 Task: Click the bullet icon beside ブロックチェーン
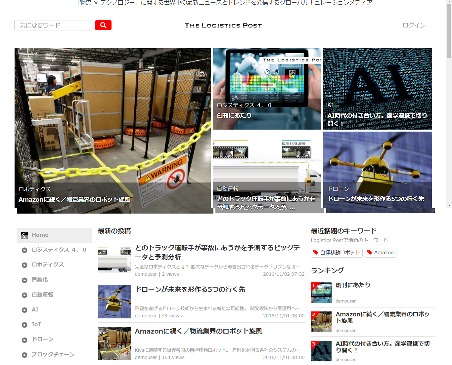[x=24, y=355]
